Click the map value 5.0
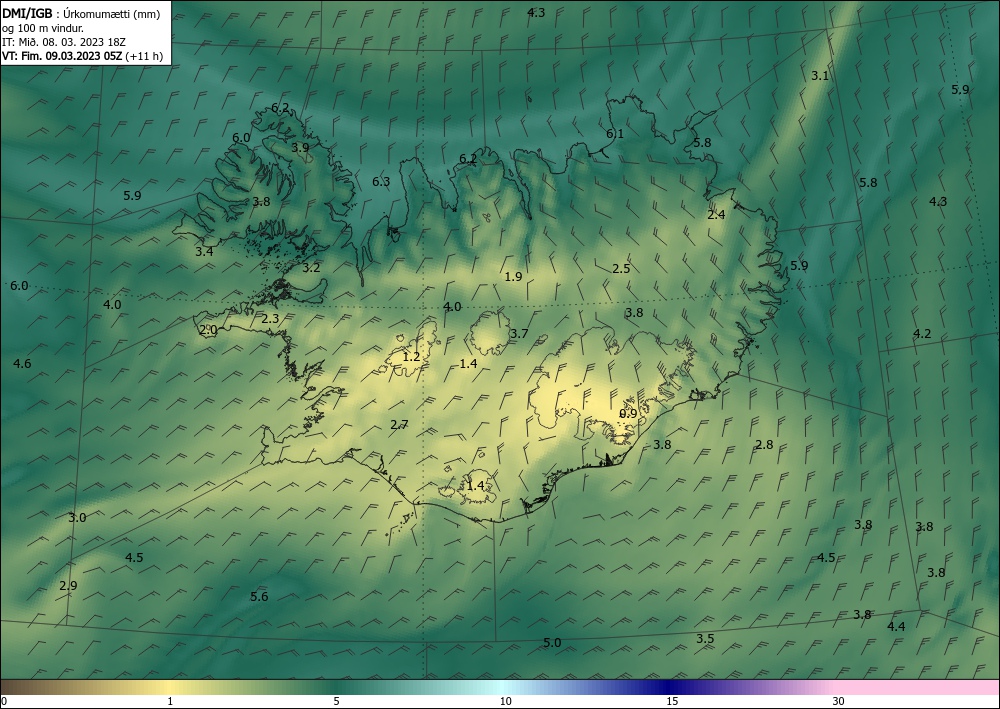This screenshot has height=709, width=1000. [x=552, y=643]
